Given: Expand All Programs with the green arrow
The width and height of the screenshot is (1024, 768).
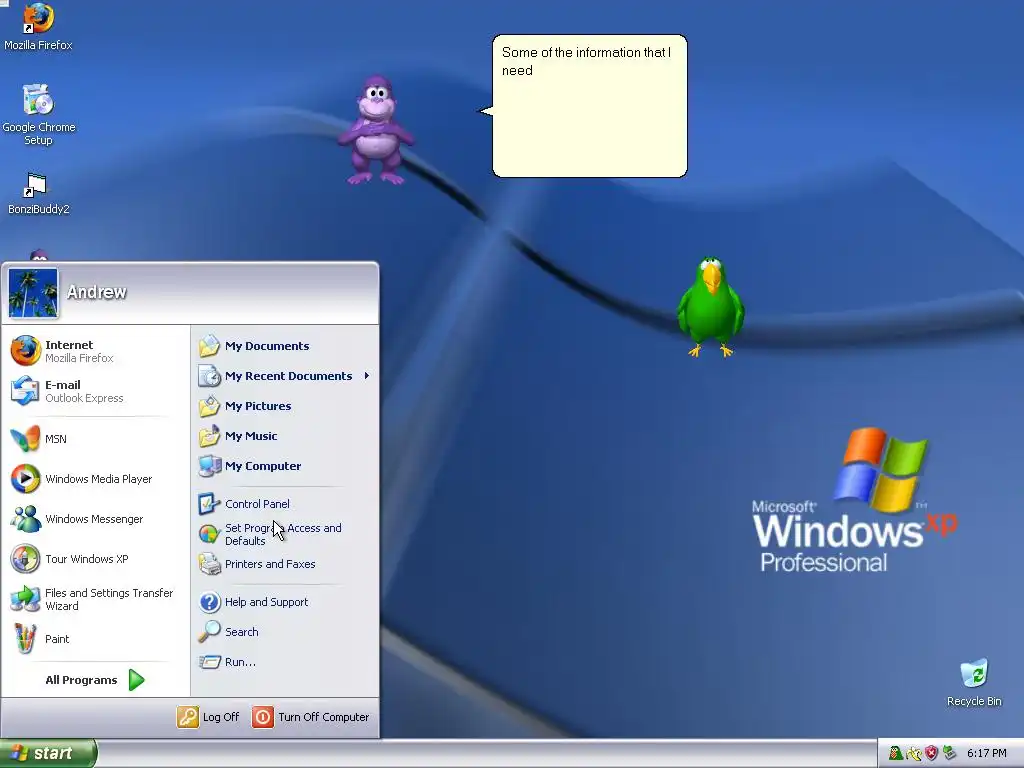Looking at the screenshot, I should coord(95,680).
